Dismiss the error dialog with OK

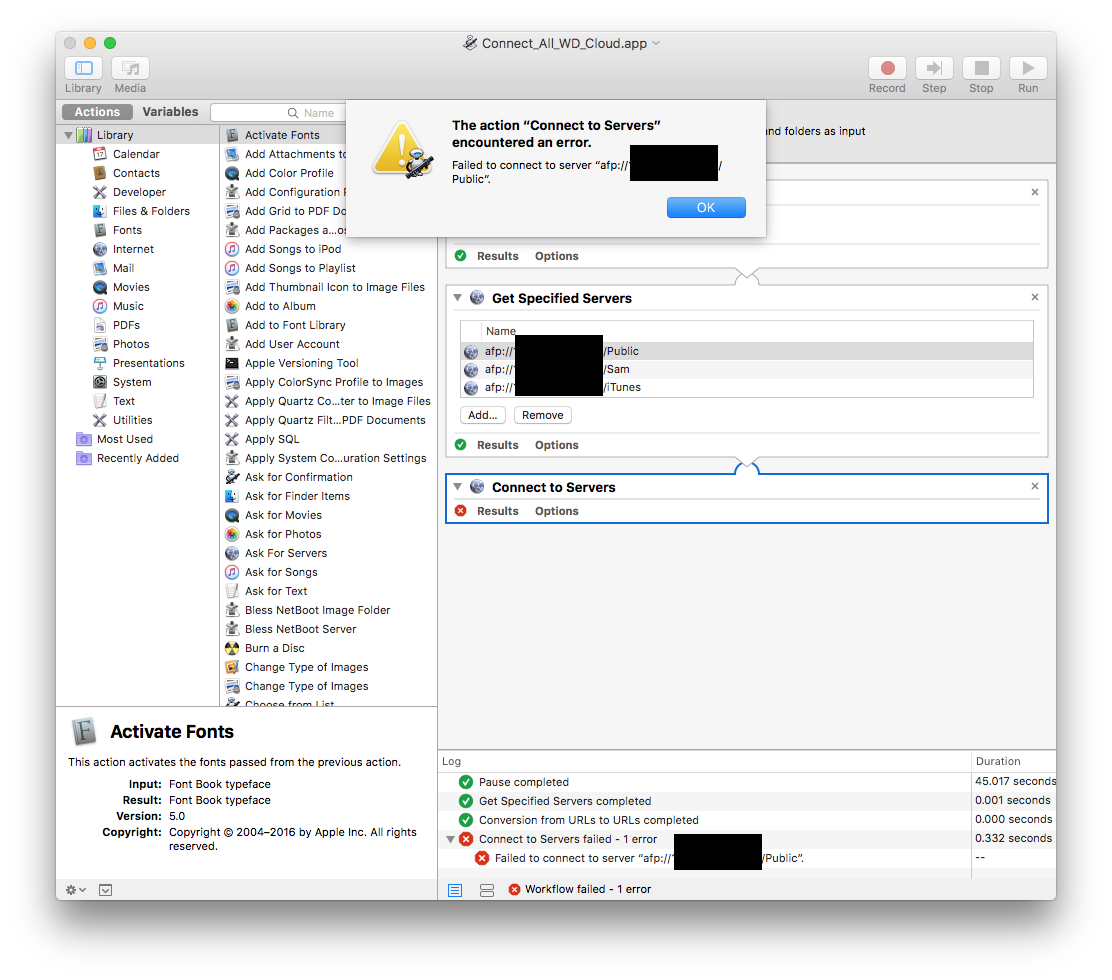click(x=706, y=208)
